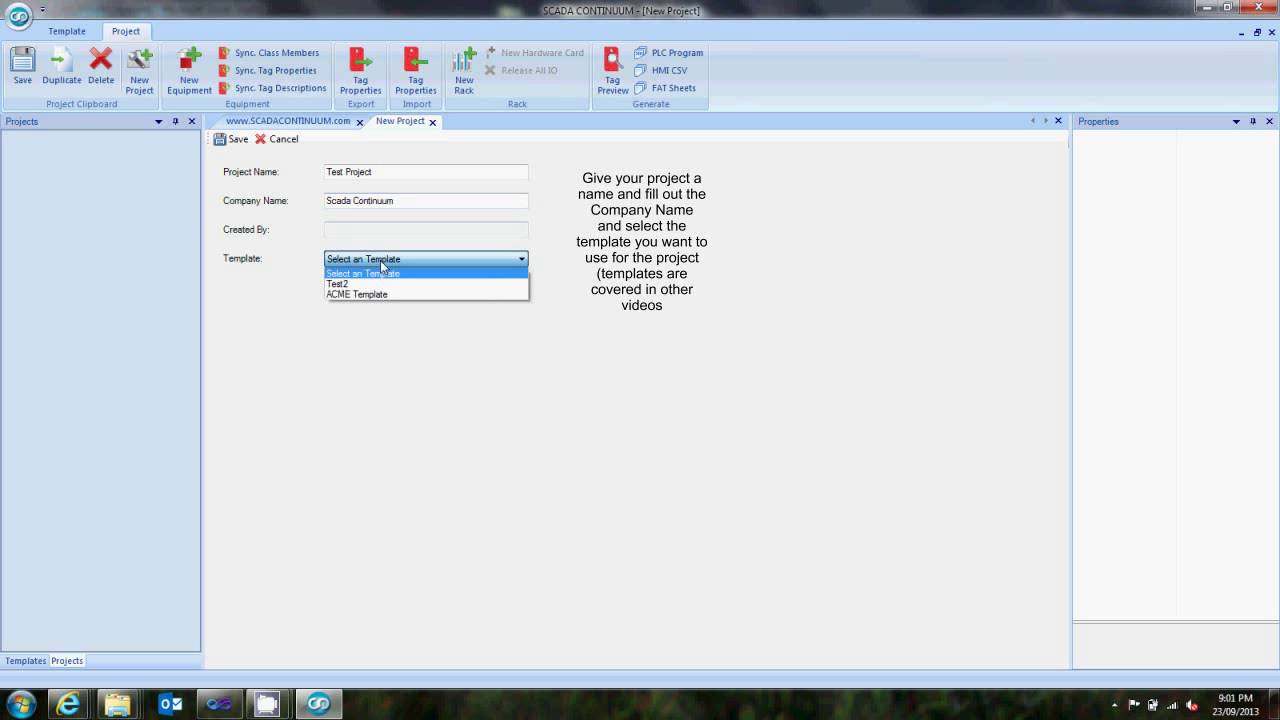
Task: Close the active document with X
Action: [x=1058, y=121]
